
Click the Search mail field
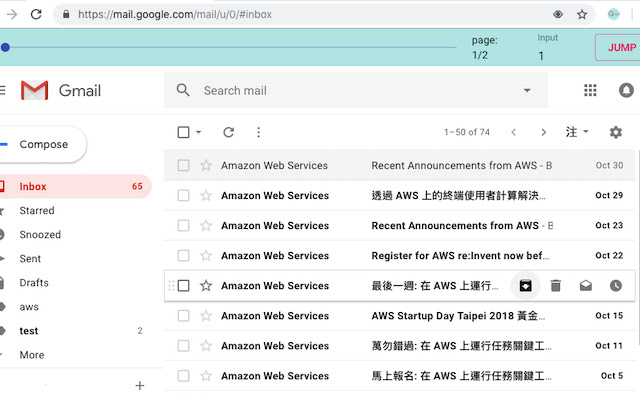pos(356,90)
